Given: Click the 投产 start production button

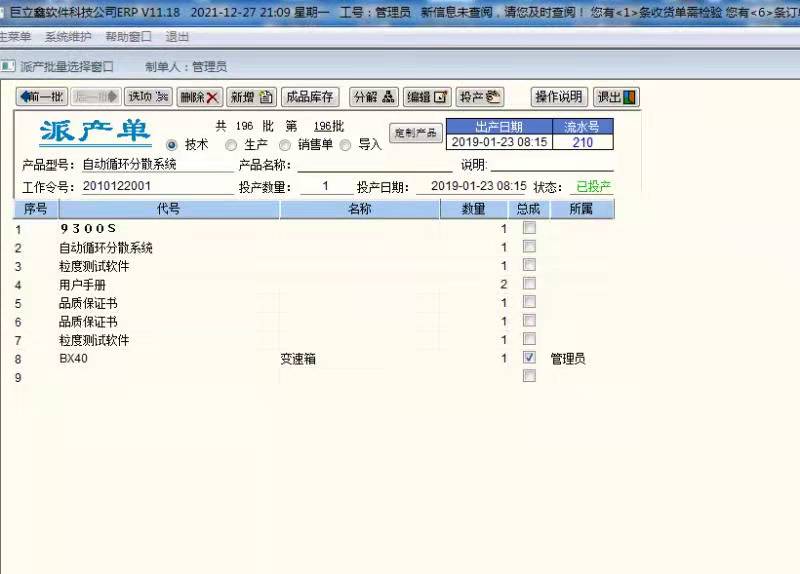Looking at the screenshot, I should click(480, 97).
